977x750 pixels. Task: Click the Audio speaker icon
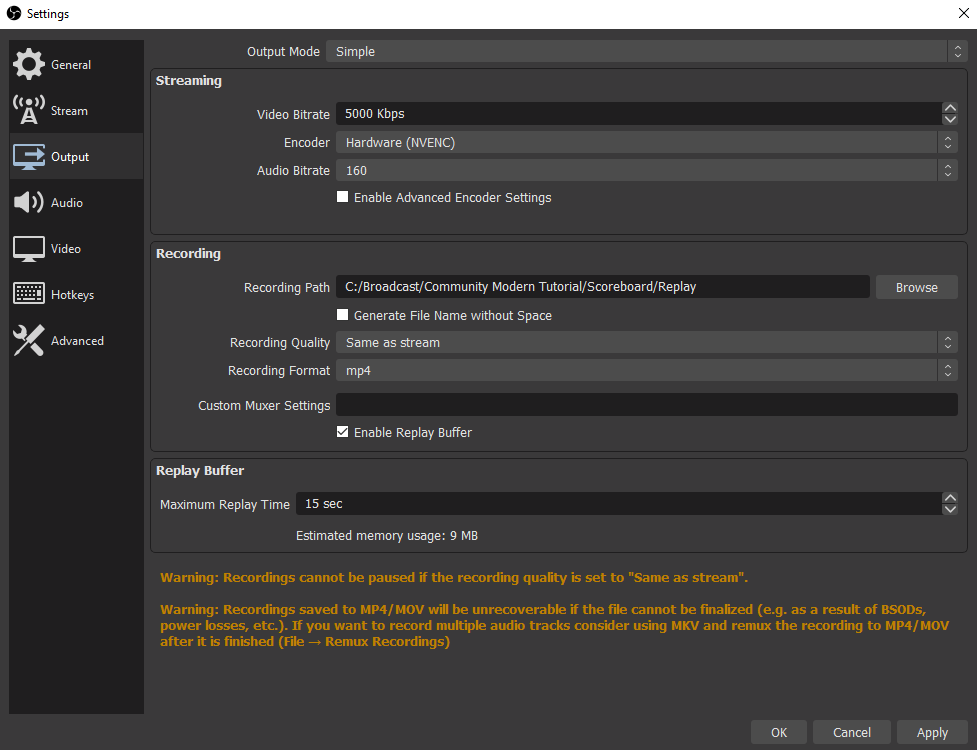click(29, 202)
